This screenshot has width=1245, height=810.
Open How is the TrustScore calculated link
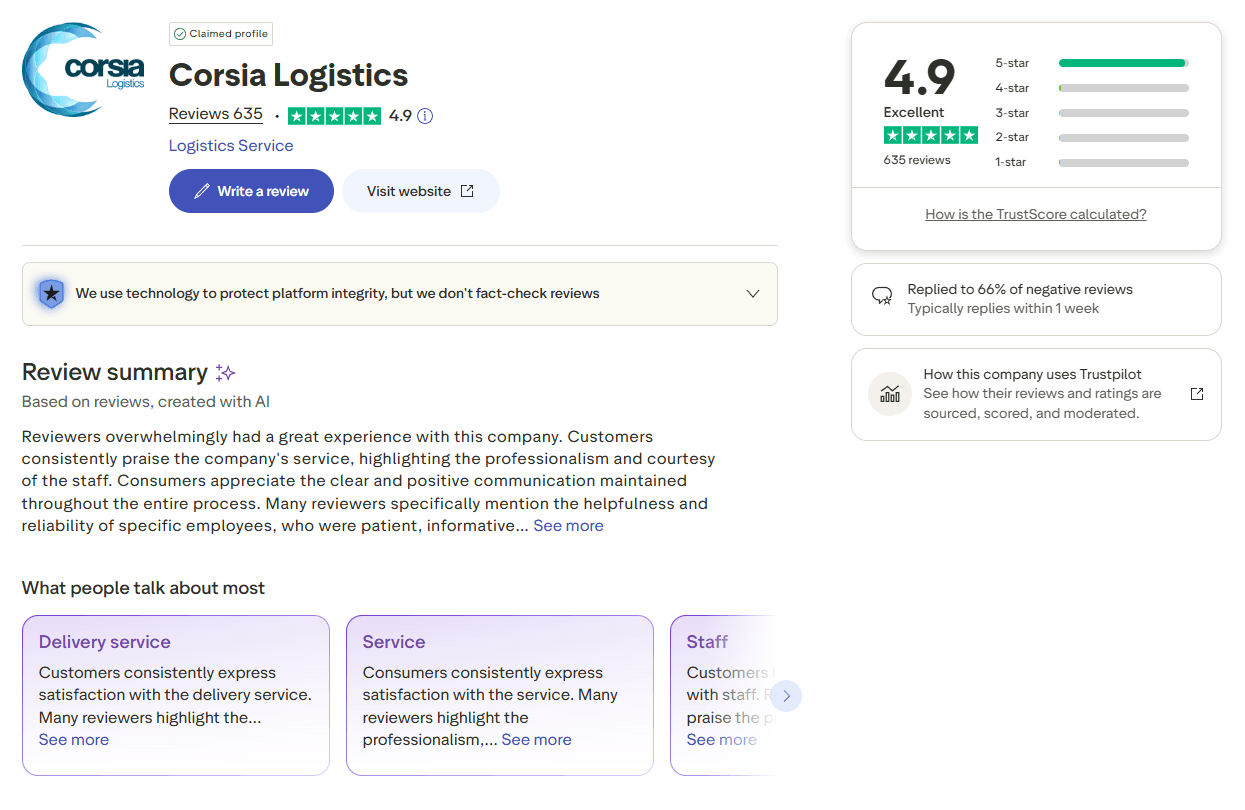(x=1036, y=214)
